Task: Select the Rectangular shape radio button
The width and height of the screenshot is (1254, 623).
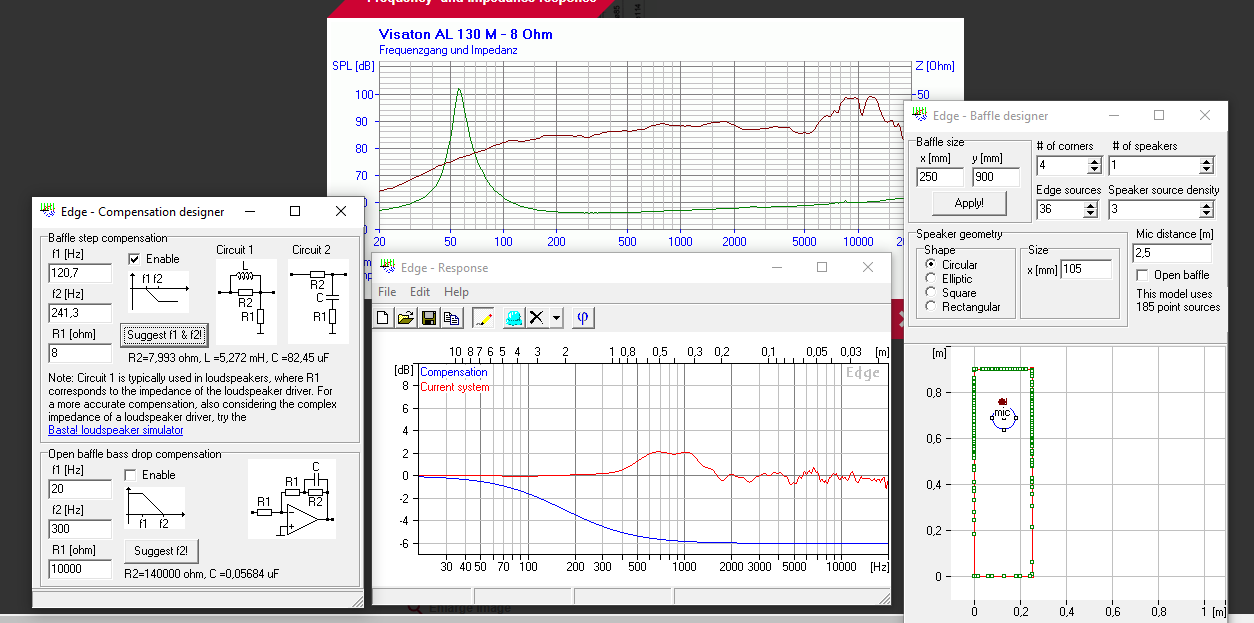Action: click(x=932, y=307)
